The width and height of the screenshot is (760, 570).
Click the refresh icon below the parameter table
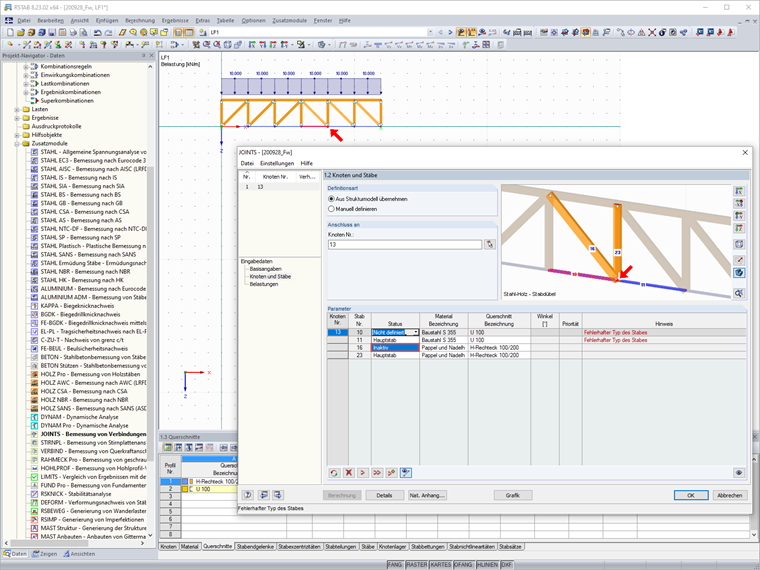(334, 473)
